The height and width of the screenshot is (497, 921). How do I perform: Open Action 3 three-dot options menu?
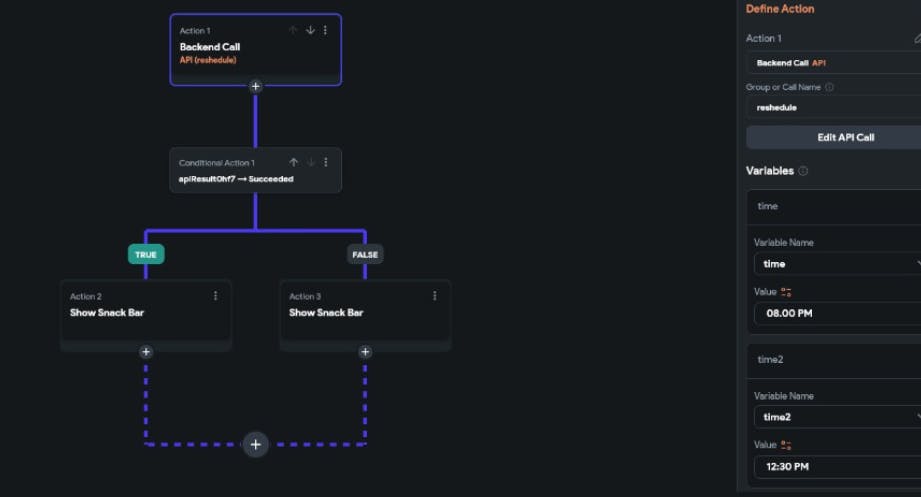434,296
